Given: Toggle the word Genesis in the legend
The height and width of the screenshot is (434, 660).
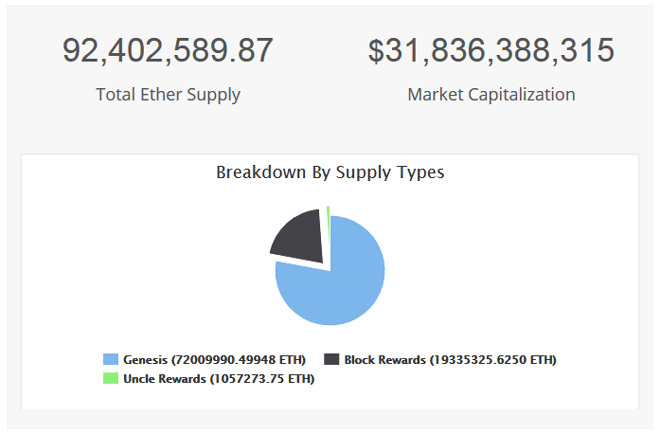Looking at the screenshot, I should [x=146, y=359].
